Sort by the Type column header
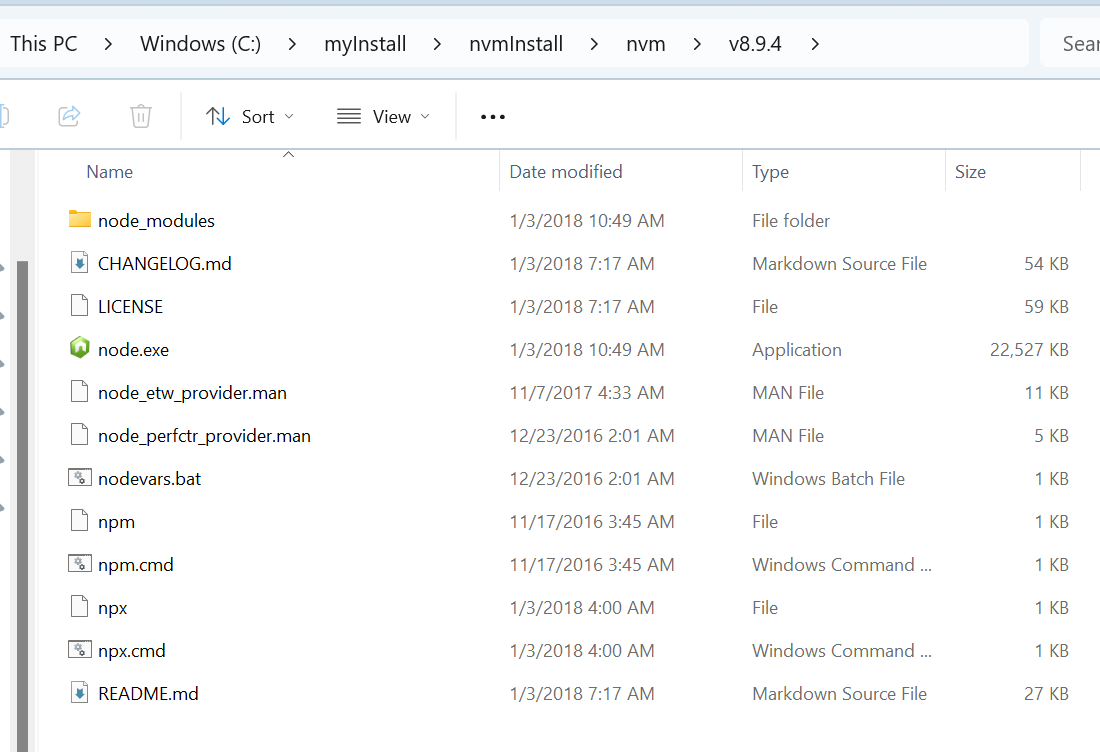This screenshot has width=1100, height=752. (x=770, y=172)
